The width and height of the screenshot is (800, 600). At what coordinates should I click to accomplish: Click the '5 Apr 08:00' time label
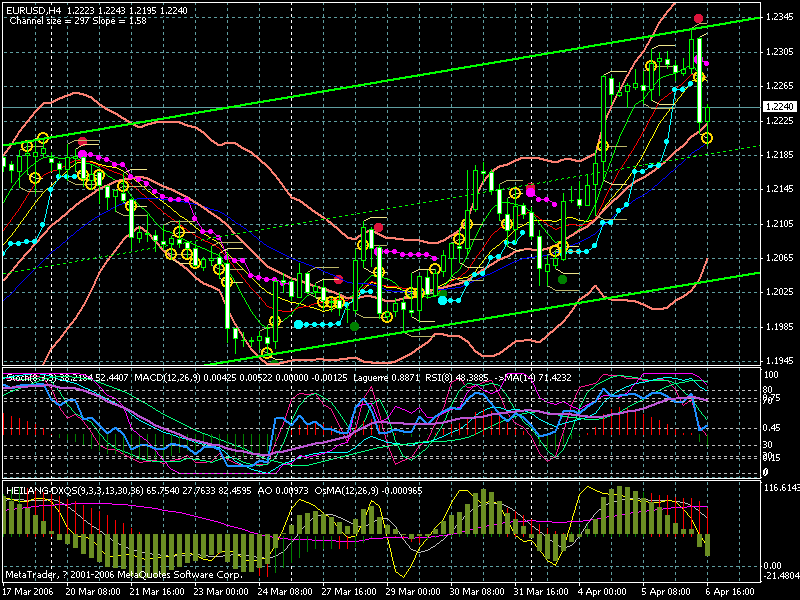click(667, 592)
